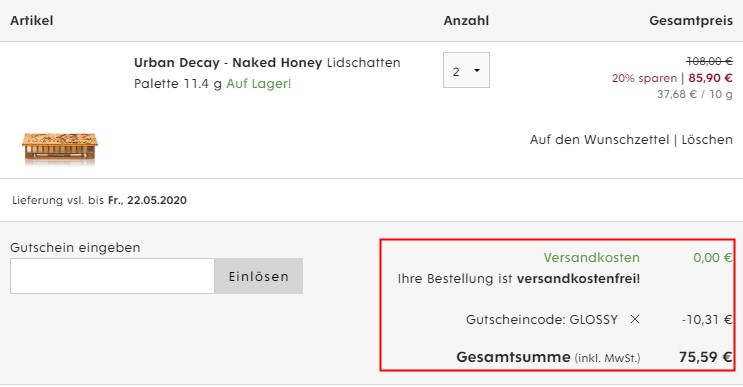743x387 pixels.
Task: Click the Anzahl column header
Action: [466, 21]
